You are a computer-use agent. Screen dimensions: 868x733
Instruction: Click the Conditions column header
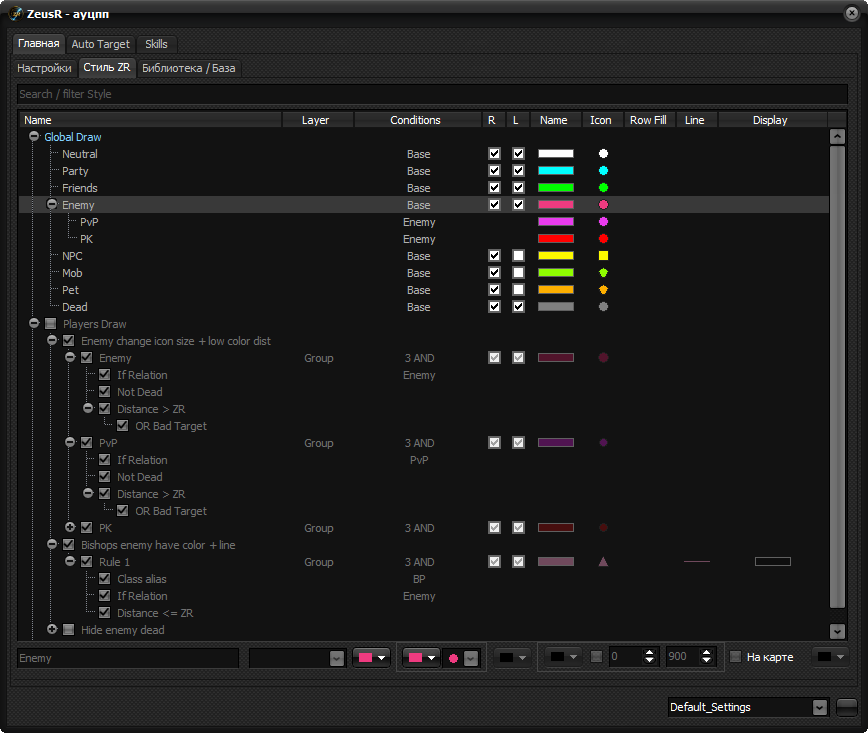(416, 120)
